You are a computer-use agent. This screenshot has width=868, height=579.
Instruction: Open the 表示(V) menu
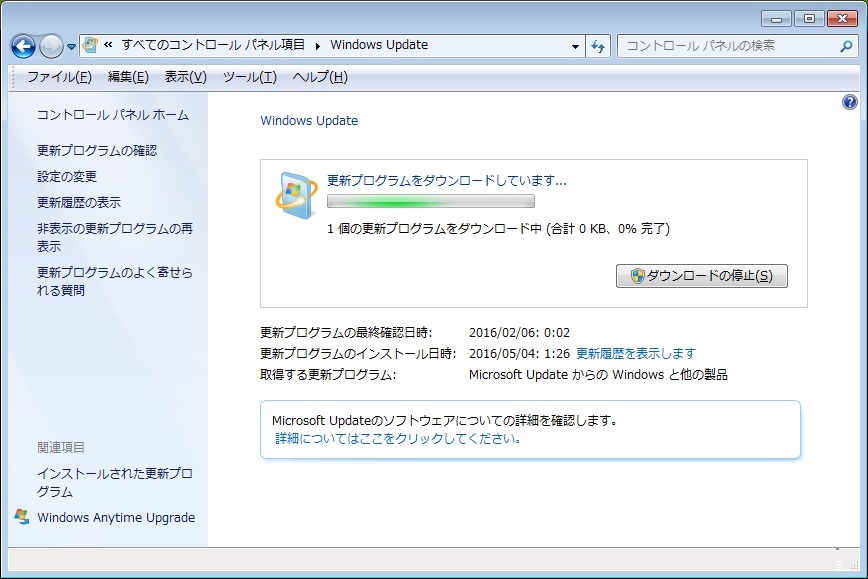(x=185, y=77)
